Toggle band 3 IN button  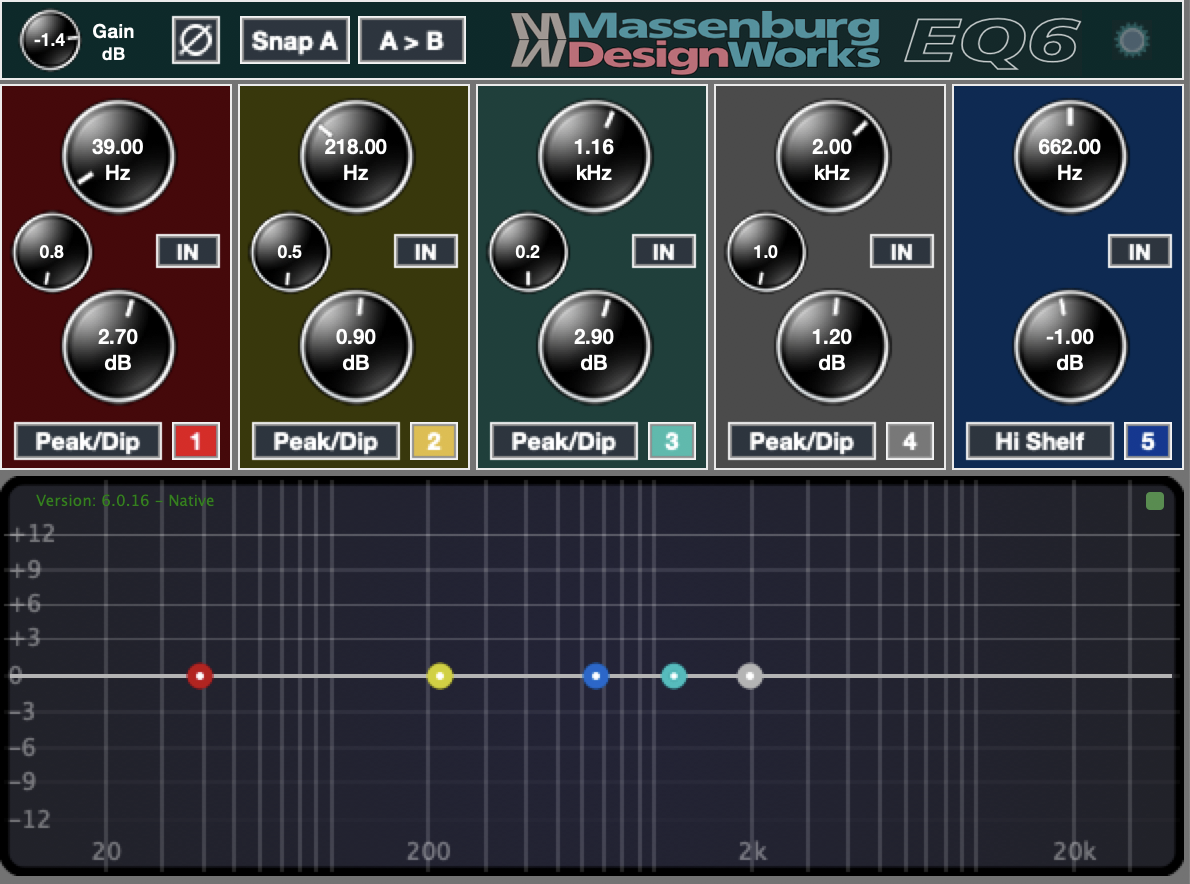pyautogui.click(x=663, y=251)
